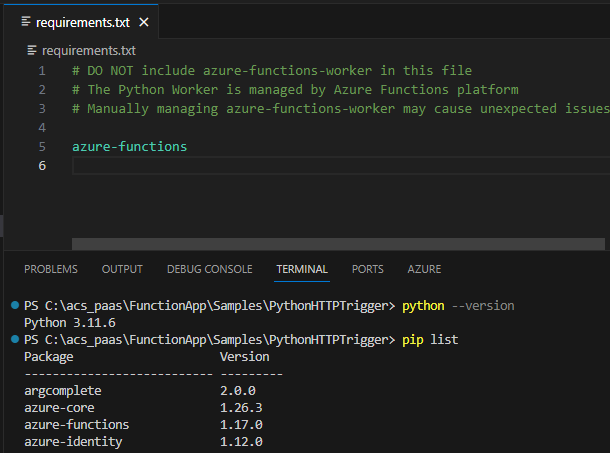Click the breadcrumb file icon

click(x=32, y=50)
